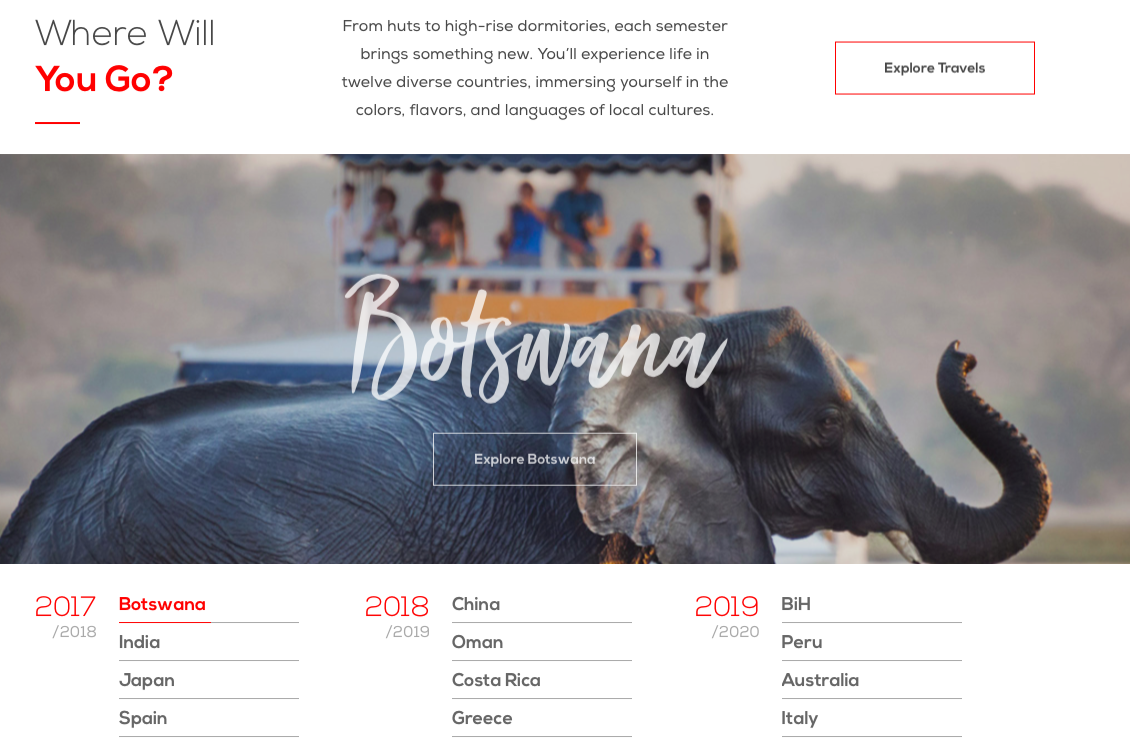Select India from the country list
Image resolution: width=1130 pixels, height=753 pixels.
coord(139,642)
